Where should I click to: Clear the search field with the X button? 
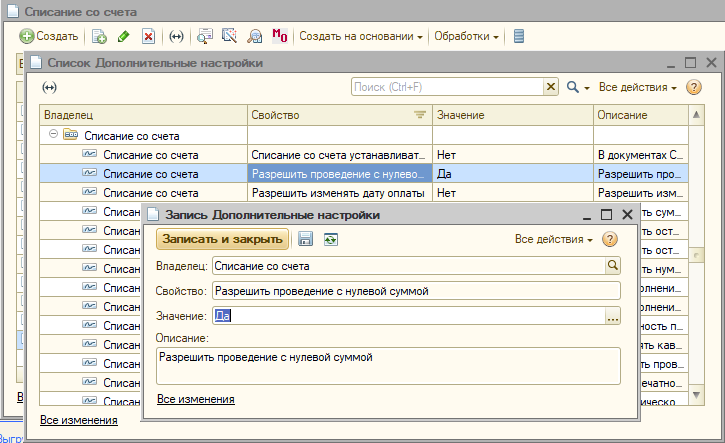tap(551, 88)
